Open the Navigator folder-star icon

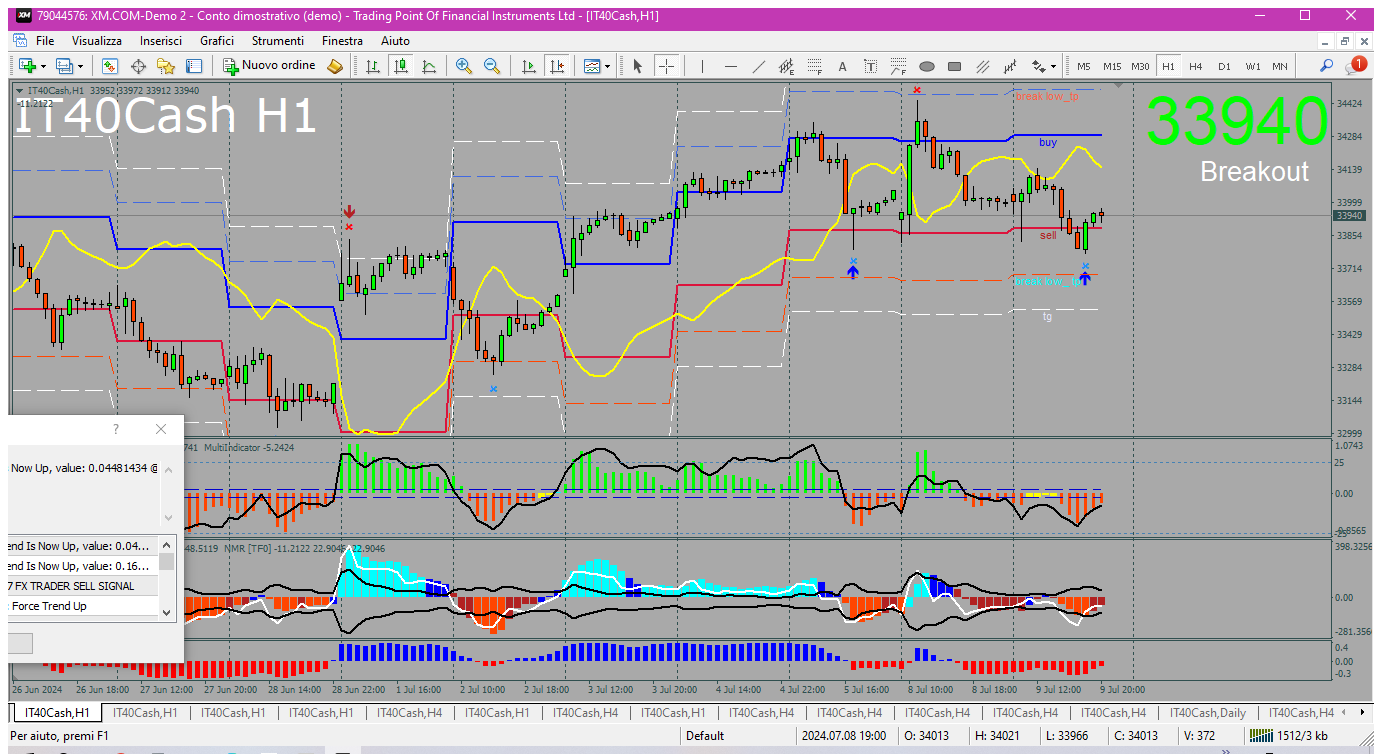click(166, 66)
